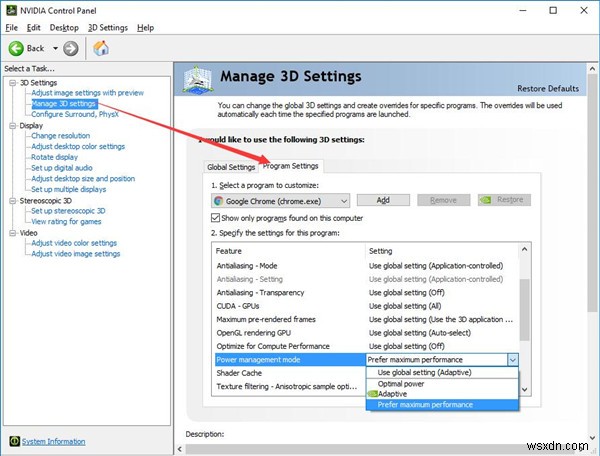The width and height of the screenshot is (600, 456).
Task: Click main panel scroll down arrow
Action: pos(593,438)
